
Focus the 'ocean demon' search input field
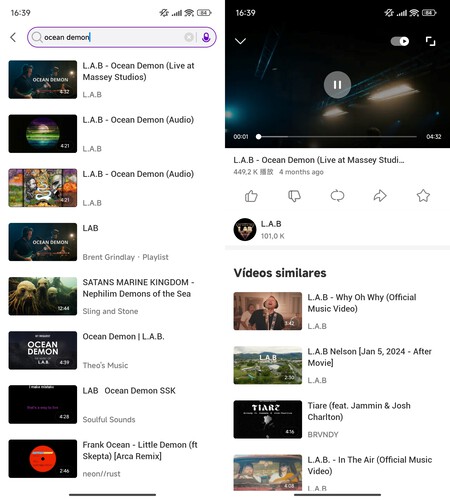(x=122, y=37)
